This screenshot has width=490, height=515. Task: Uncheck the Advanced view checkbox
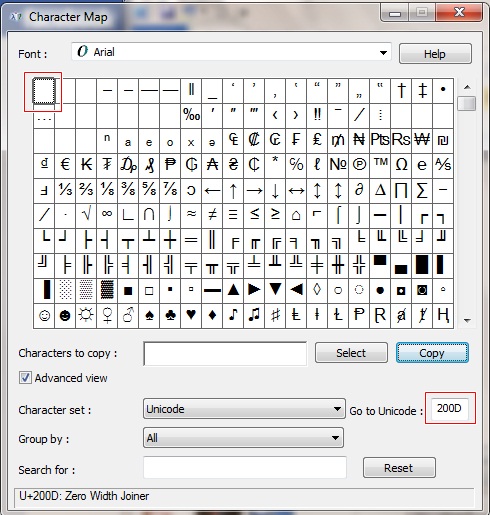click(25, 378)
